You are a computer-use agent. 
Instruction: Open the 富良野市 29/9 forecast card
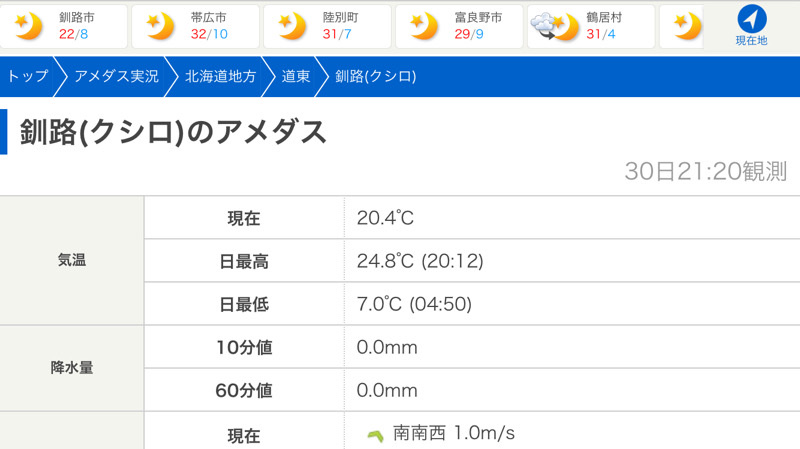click(x=459, y=27)
